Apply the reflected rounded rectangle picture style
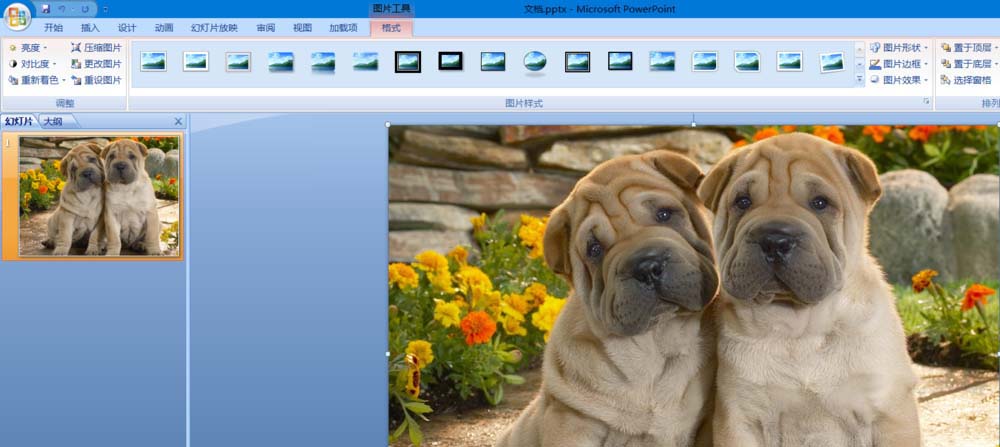Screen dimensions: 1000x447 click(323, 62)
